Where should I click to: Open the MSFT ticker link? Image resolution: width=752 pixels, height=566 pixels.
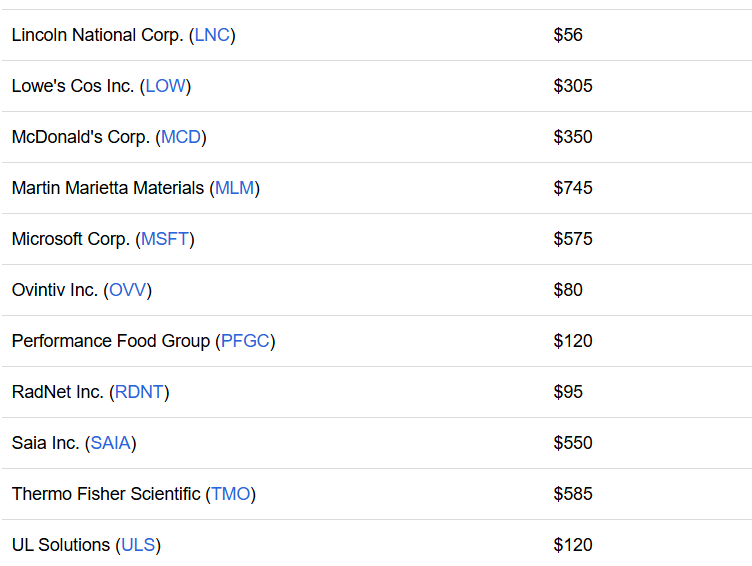[165, 239]
